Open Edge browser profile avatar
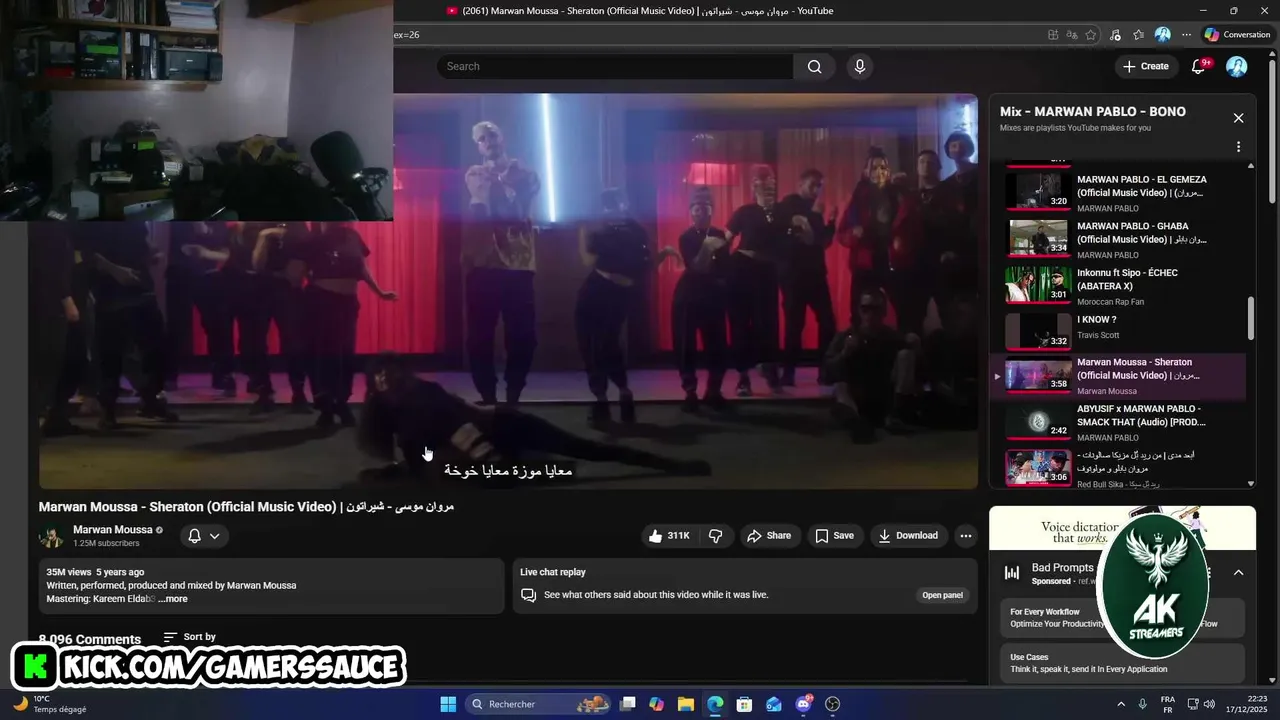The width and height of the screenshot is (1280, 720). click(1162, 34)
